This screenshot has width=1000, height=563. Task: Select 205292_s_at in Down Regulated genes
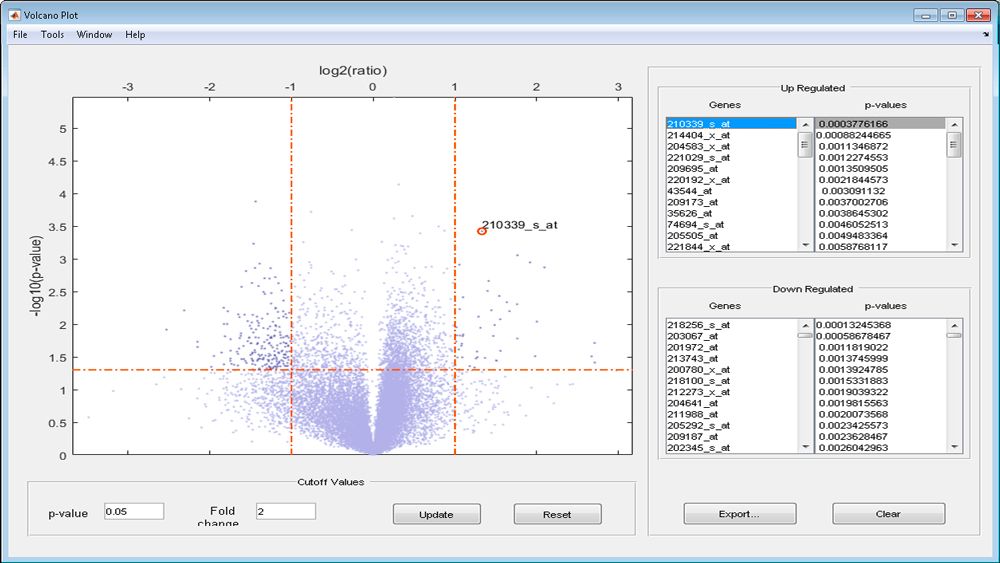click(731, 425)
